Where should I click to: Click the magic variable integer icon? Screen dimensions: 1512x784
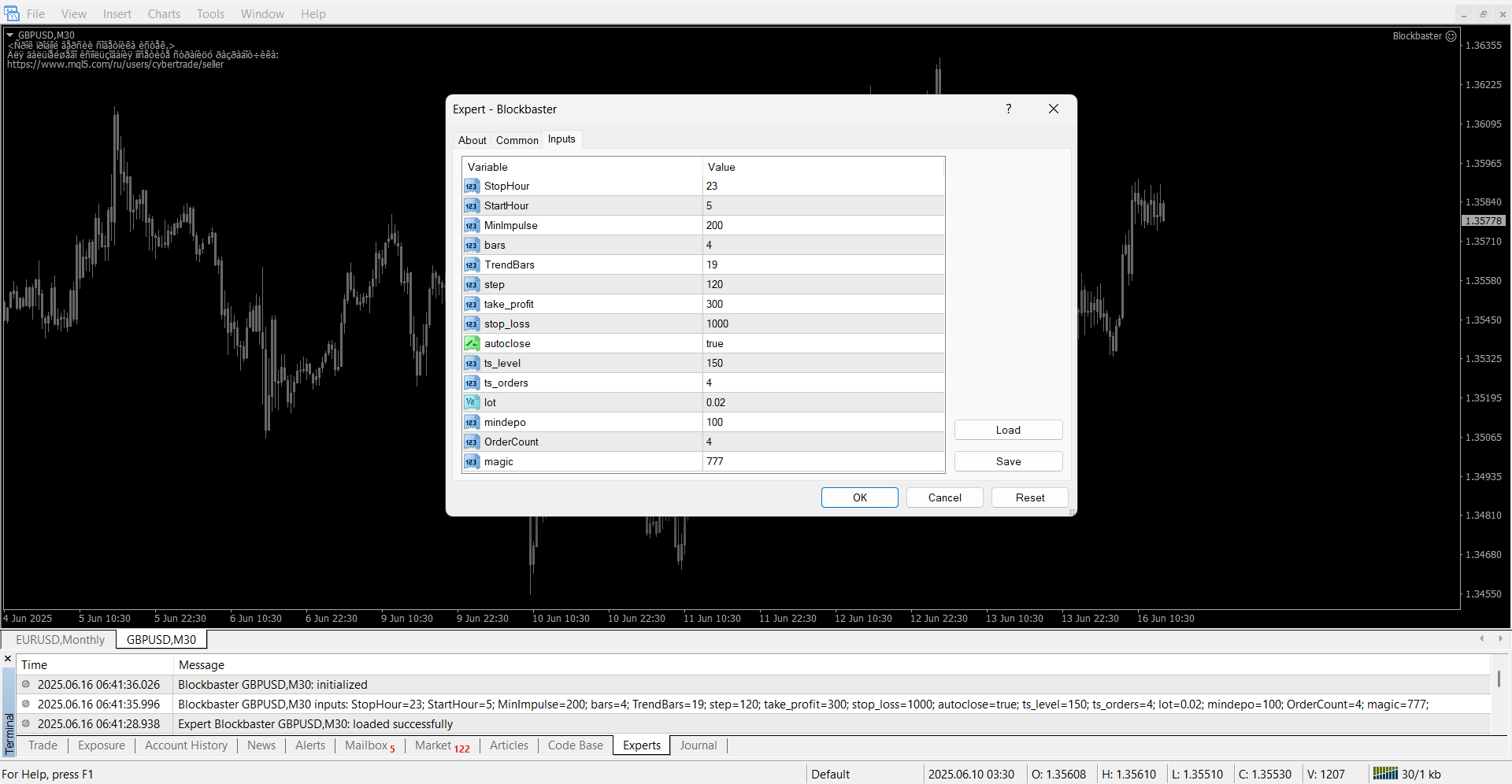tap(471, 462)
